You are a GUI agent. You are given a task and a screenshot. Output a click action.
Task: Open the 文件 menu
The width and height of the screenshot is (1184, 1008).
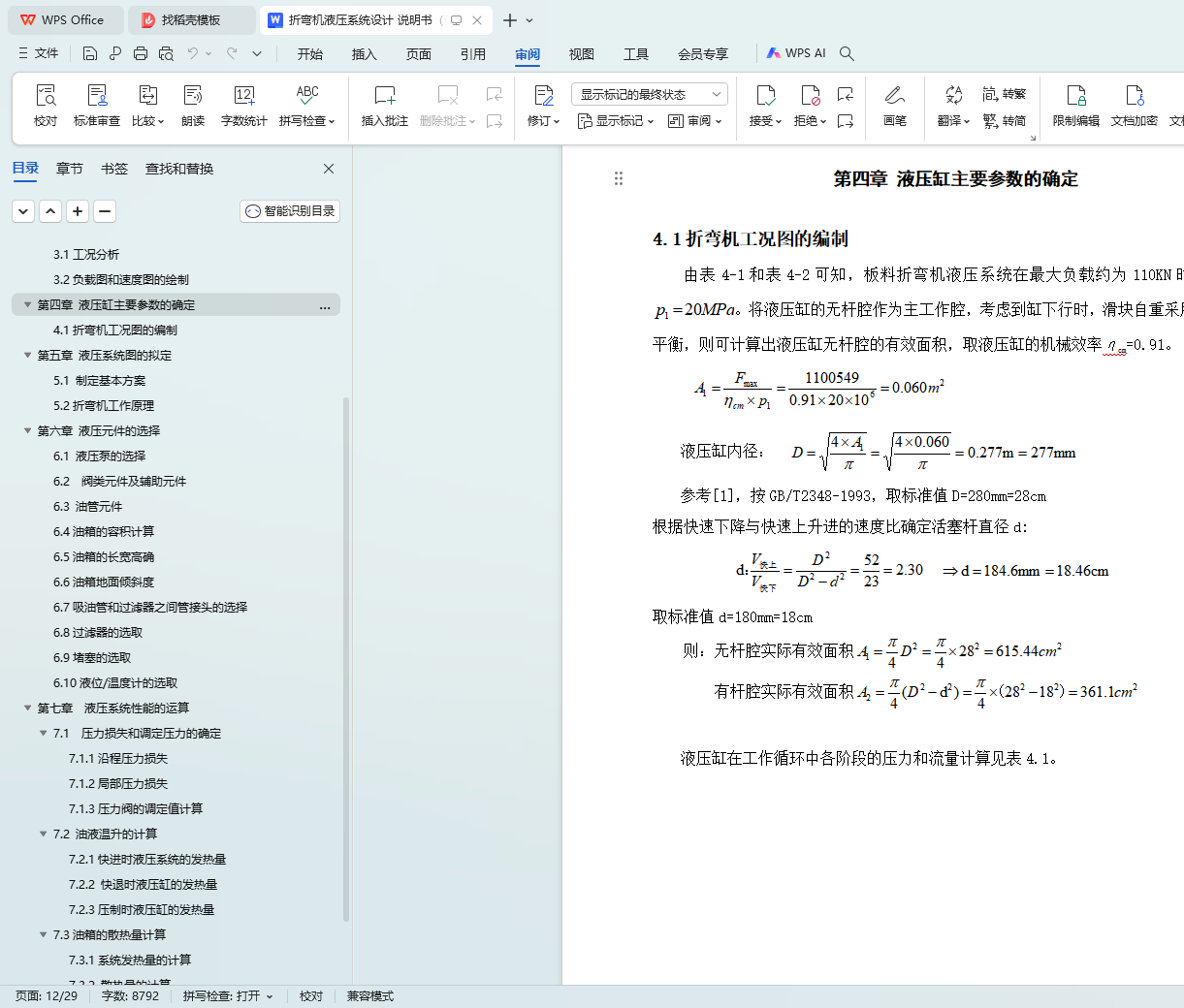point(39,53)
